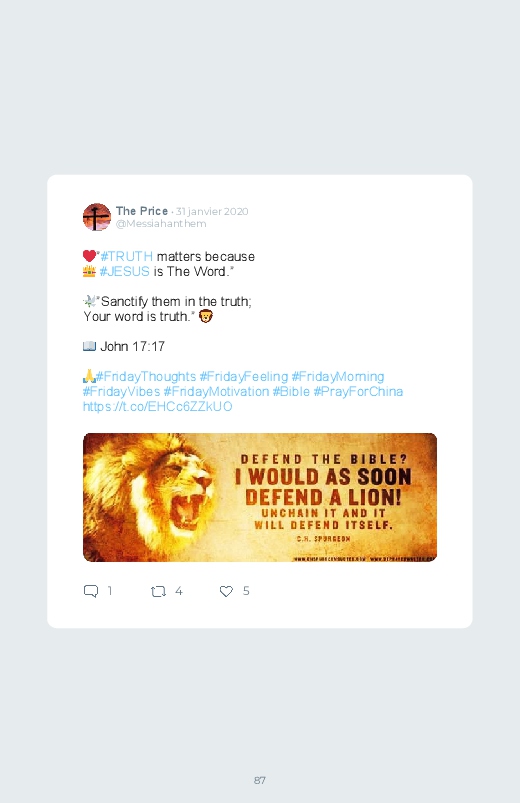
Task: Click the praying hands emoji
Action: click(89, 376)
